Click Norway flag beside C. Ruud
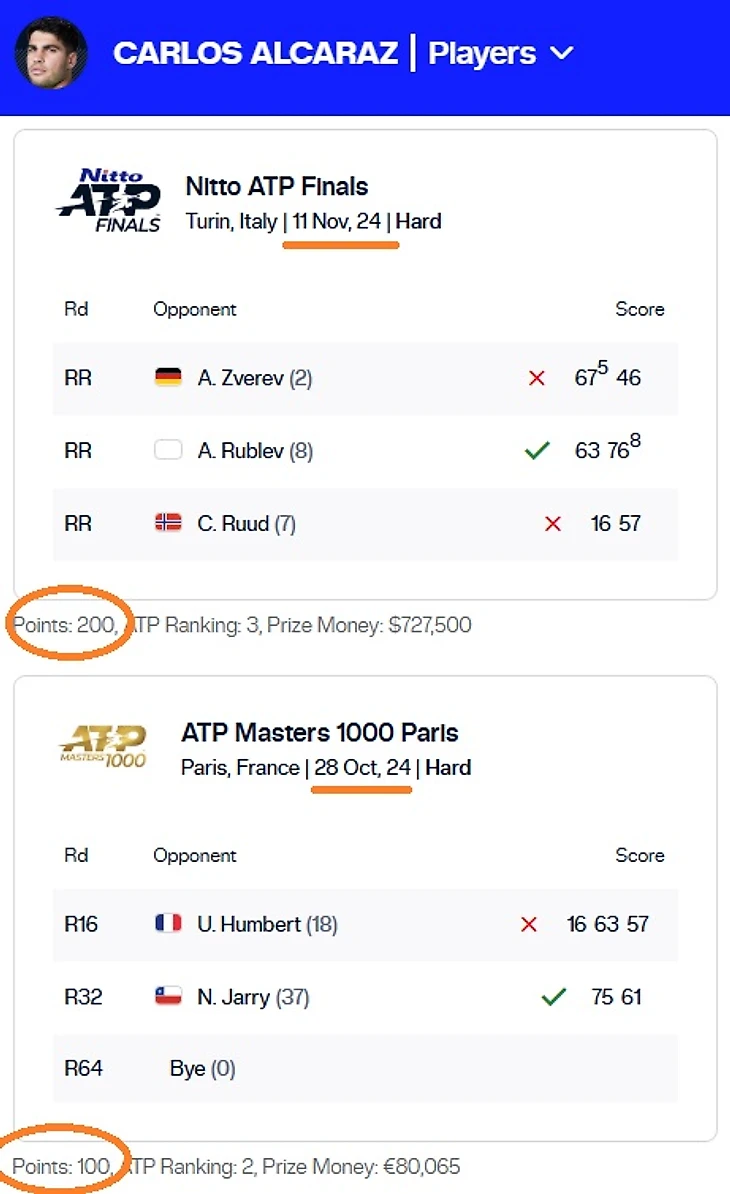Viewport: 730px width, 1194px height. point(168,523)
